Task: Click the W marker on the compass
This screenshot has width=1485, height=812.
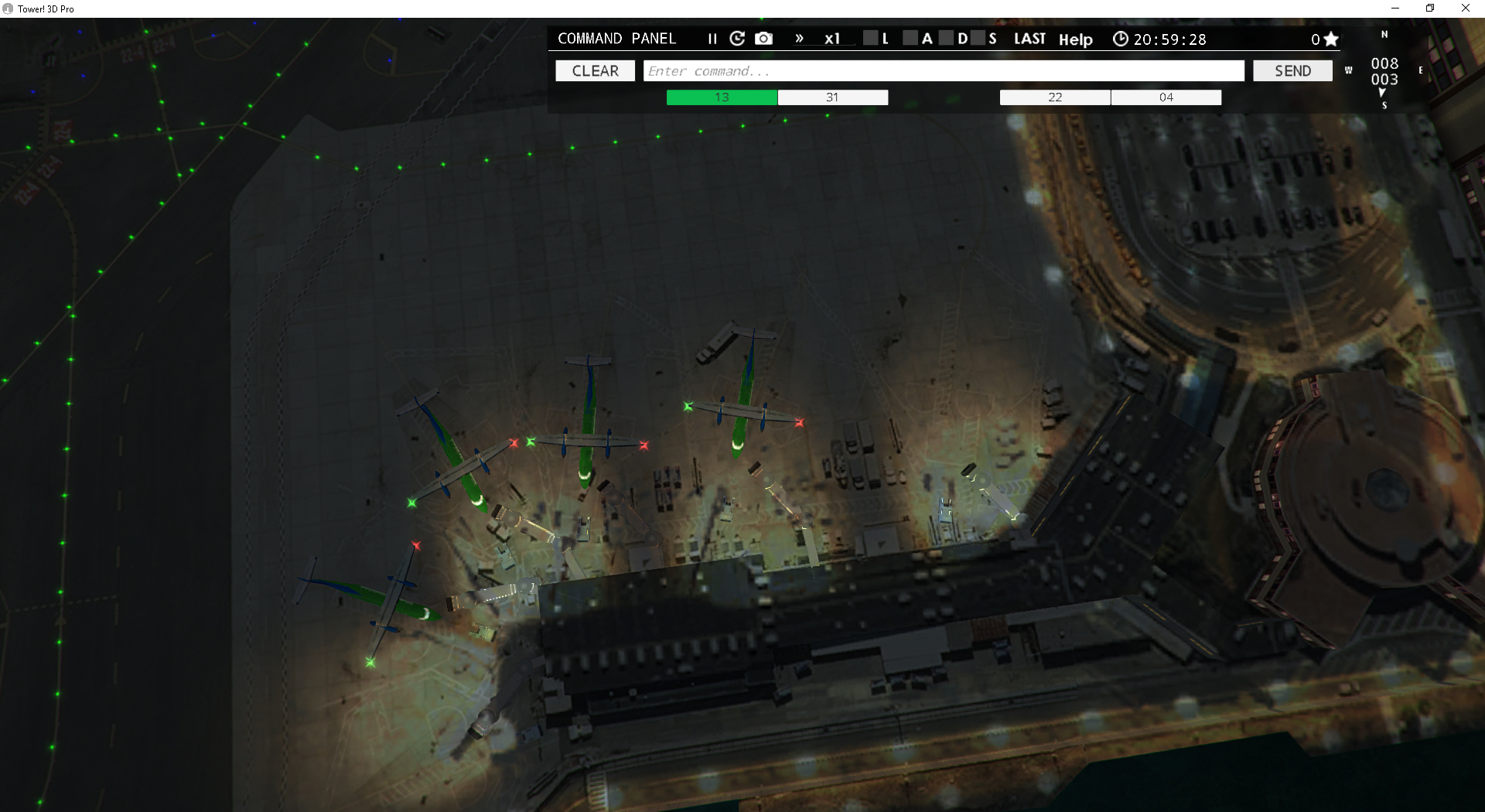Action: [1348, 70]
